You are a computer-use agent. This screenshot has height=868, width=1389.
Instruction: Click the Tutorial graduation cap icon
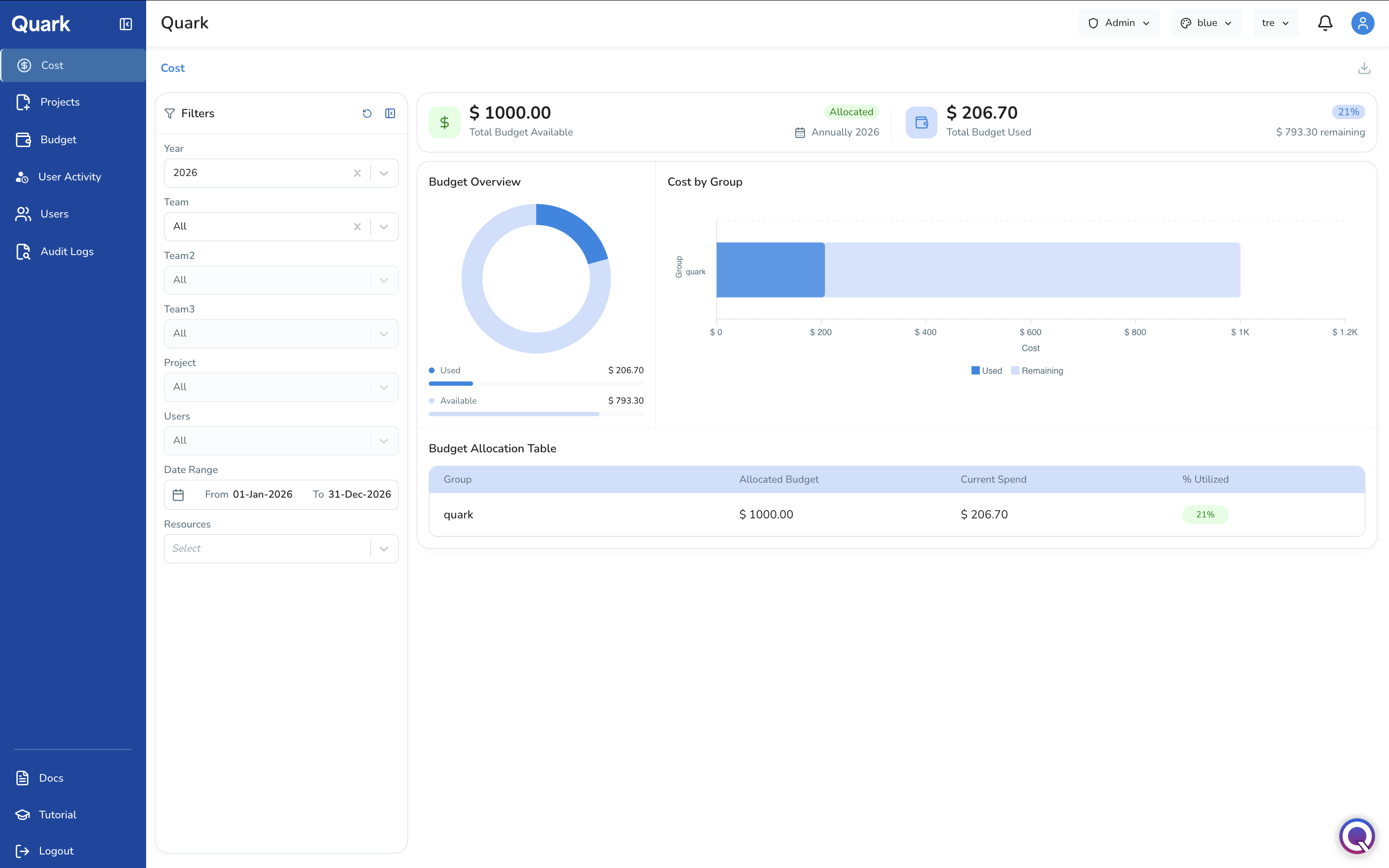pyautogui.click(x=22, y=814)
